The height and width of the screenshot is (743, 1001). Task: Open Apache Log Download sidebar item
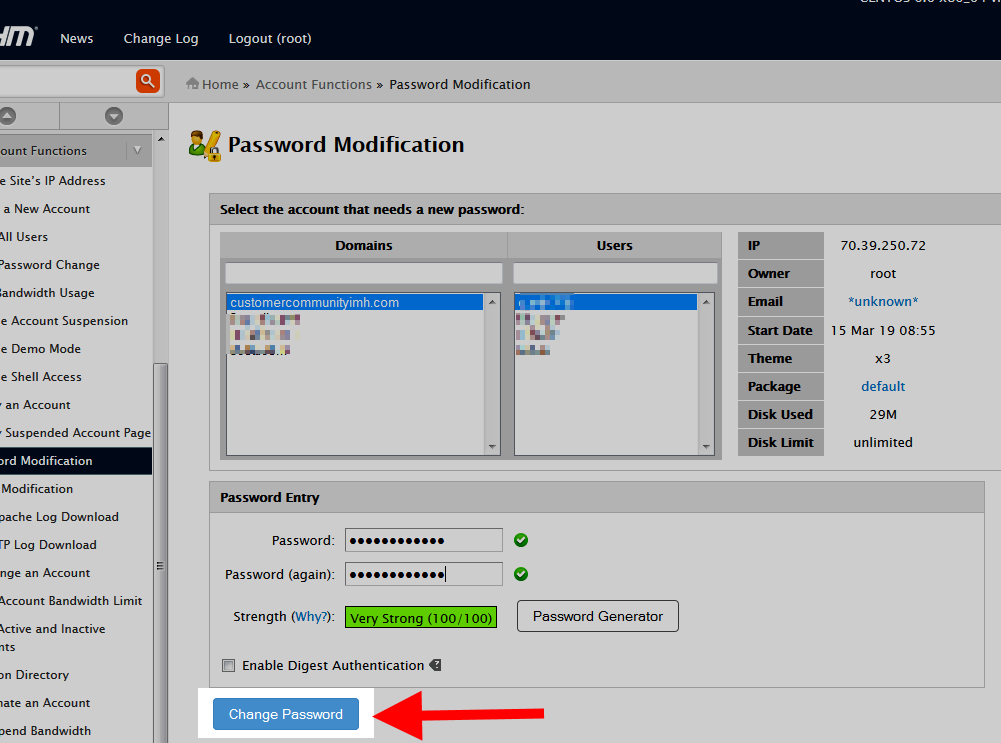click(59, 516)
